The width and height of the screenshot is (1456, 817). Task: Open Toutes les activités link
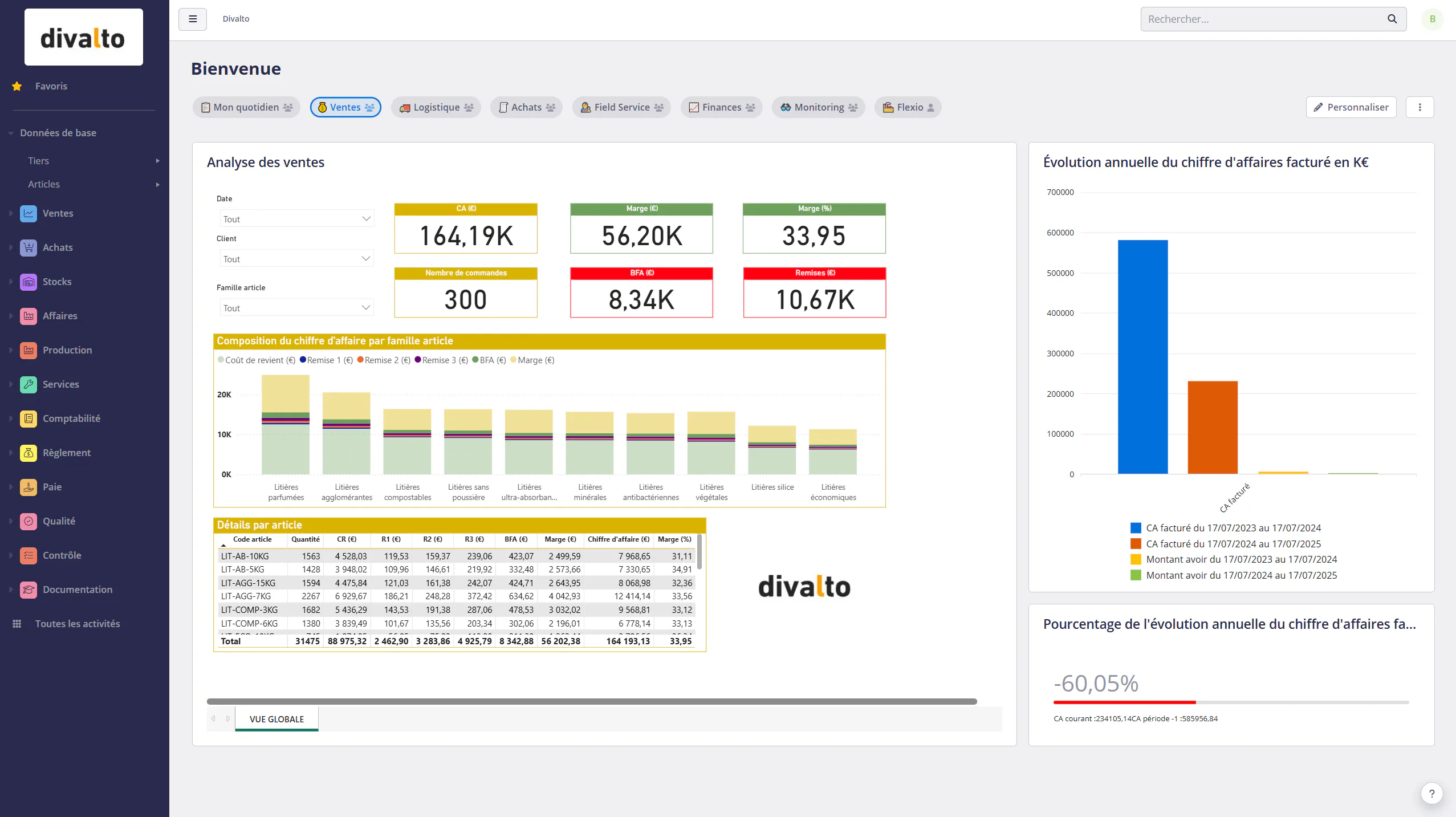click(78, 624)
